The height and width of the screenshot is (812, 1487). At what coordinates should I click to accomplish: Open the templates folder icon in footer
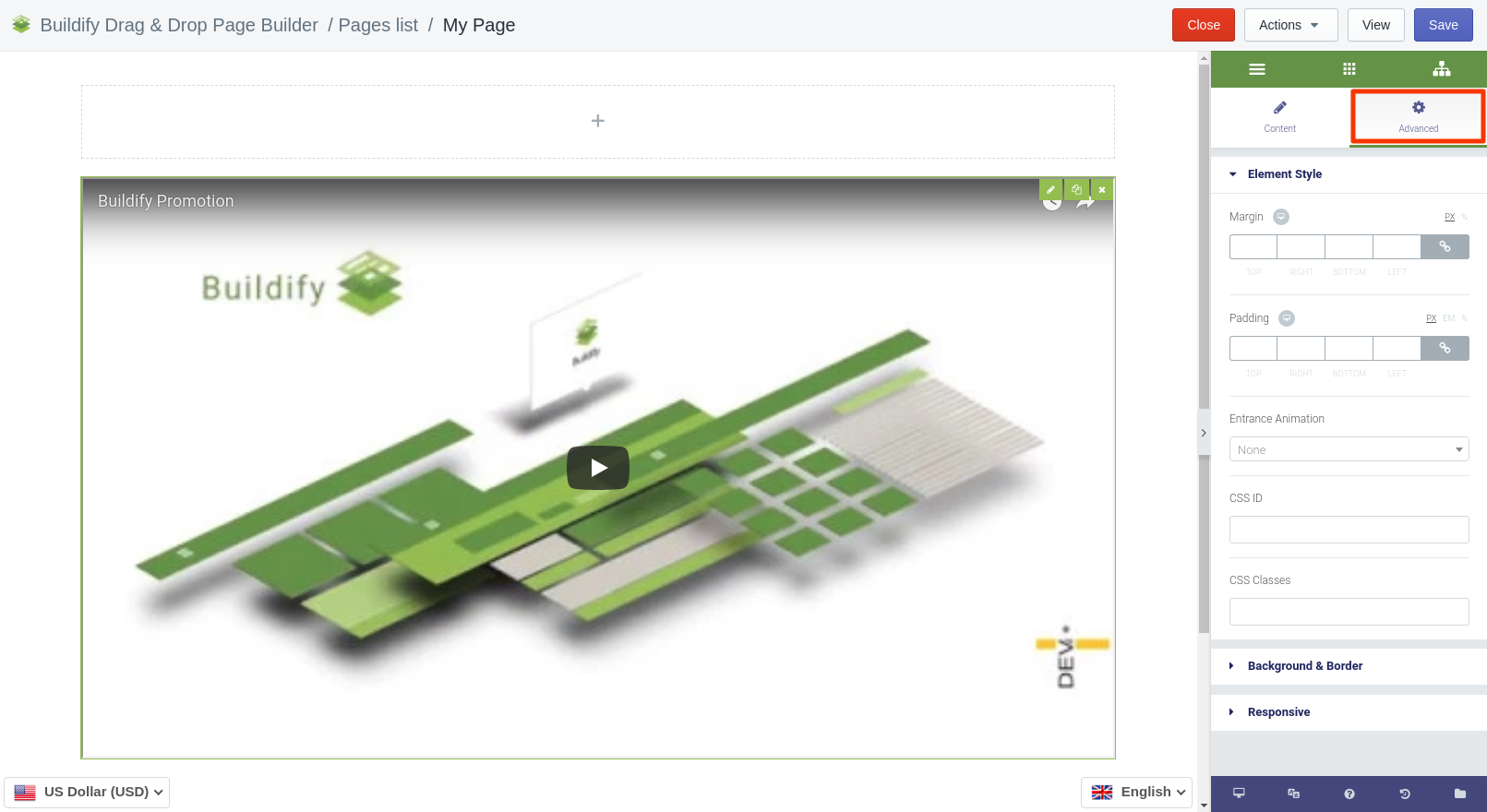coord(1459,794)
